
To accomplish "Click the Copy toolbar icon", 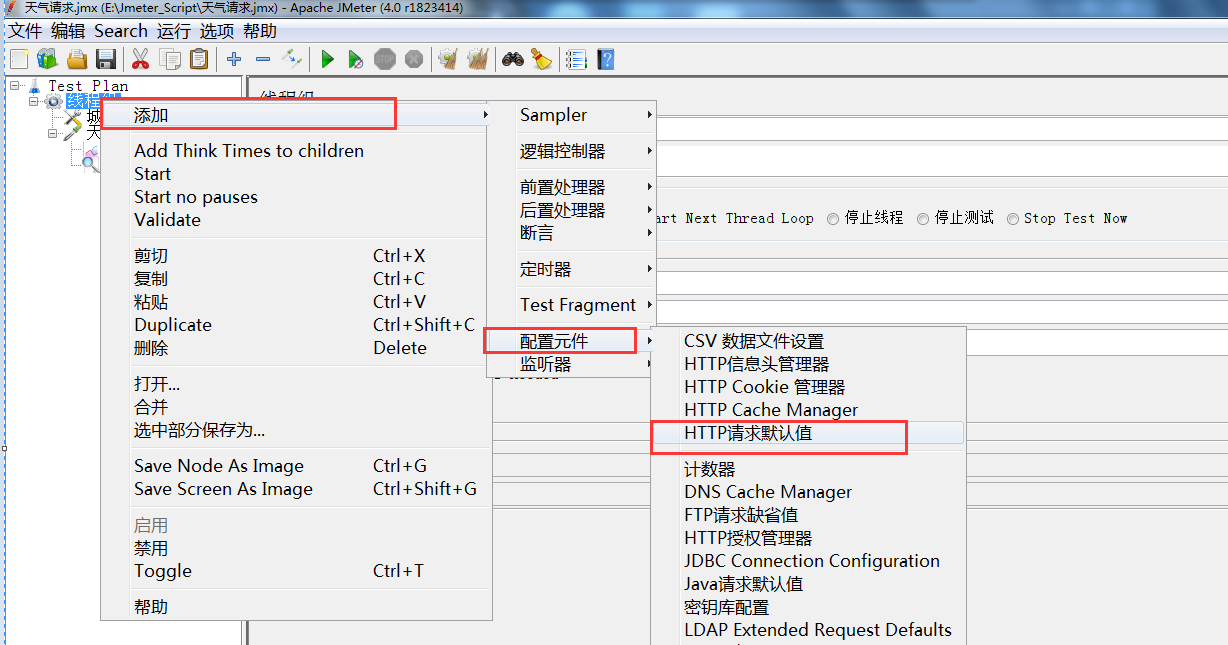I will click(x=170, y=59).
